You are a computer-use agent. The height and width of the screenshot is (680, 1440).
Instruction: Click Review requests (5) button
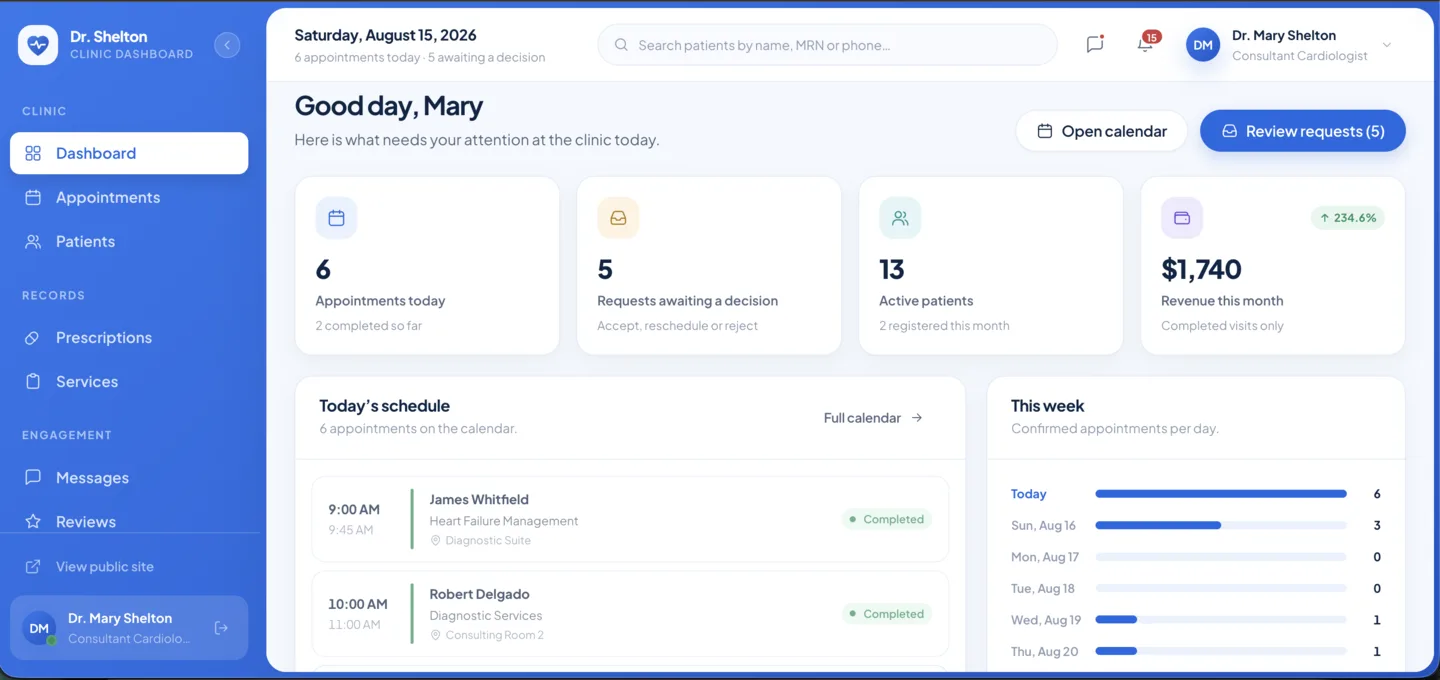[1303, 131]
